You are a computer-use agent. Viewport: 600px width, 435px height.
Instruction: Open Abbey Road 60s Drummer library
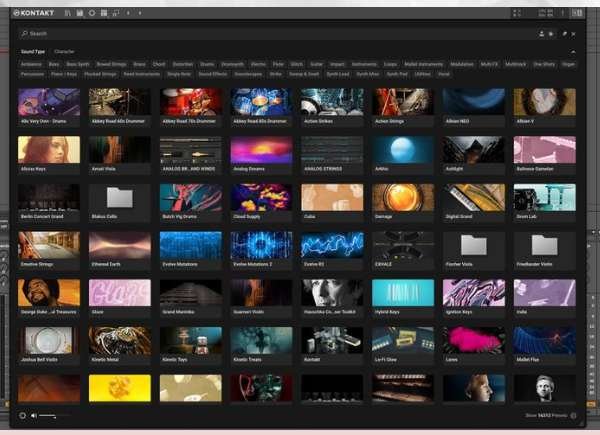[x=120, y=107]
